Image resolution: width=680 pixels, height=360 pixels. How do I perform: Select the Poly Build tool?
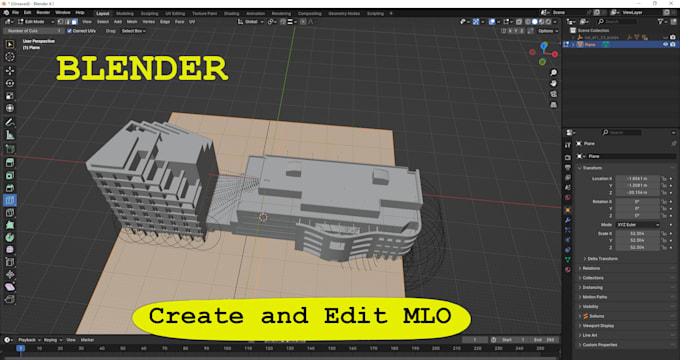[x=10, y=225]
